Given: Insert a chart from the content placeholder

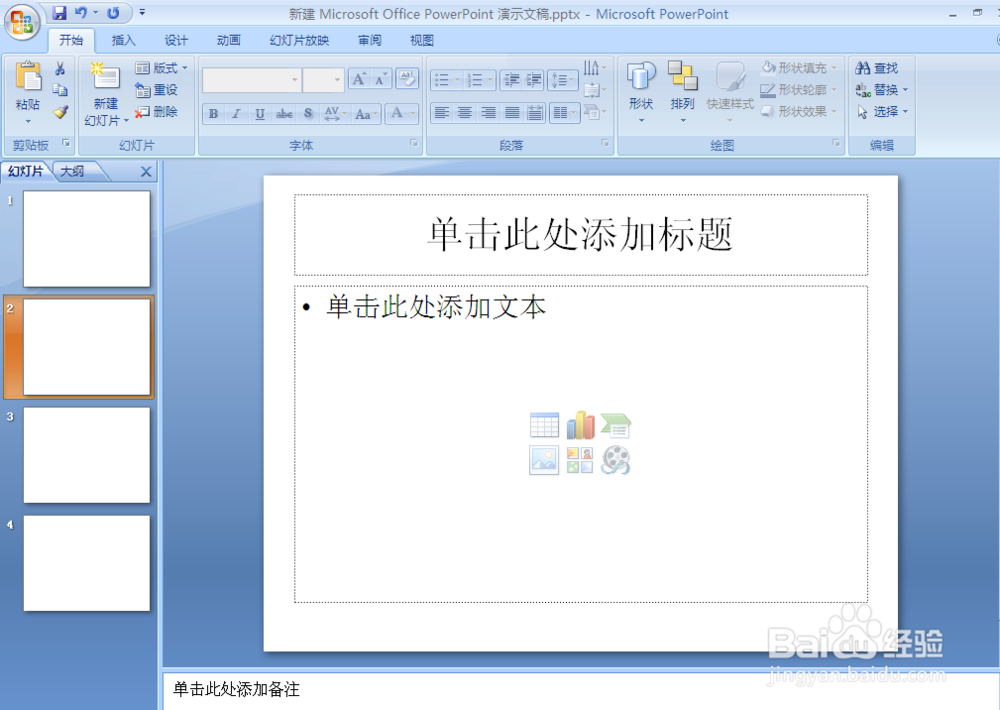Looking at the screenshot, I should 581,424.
